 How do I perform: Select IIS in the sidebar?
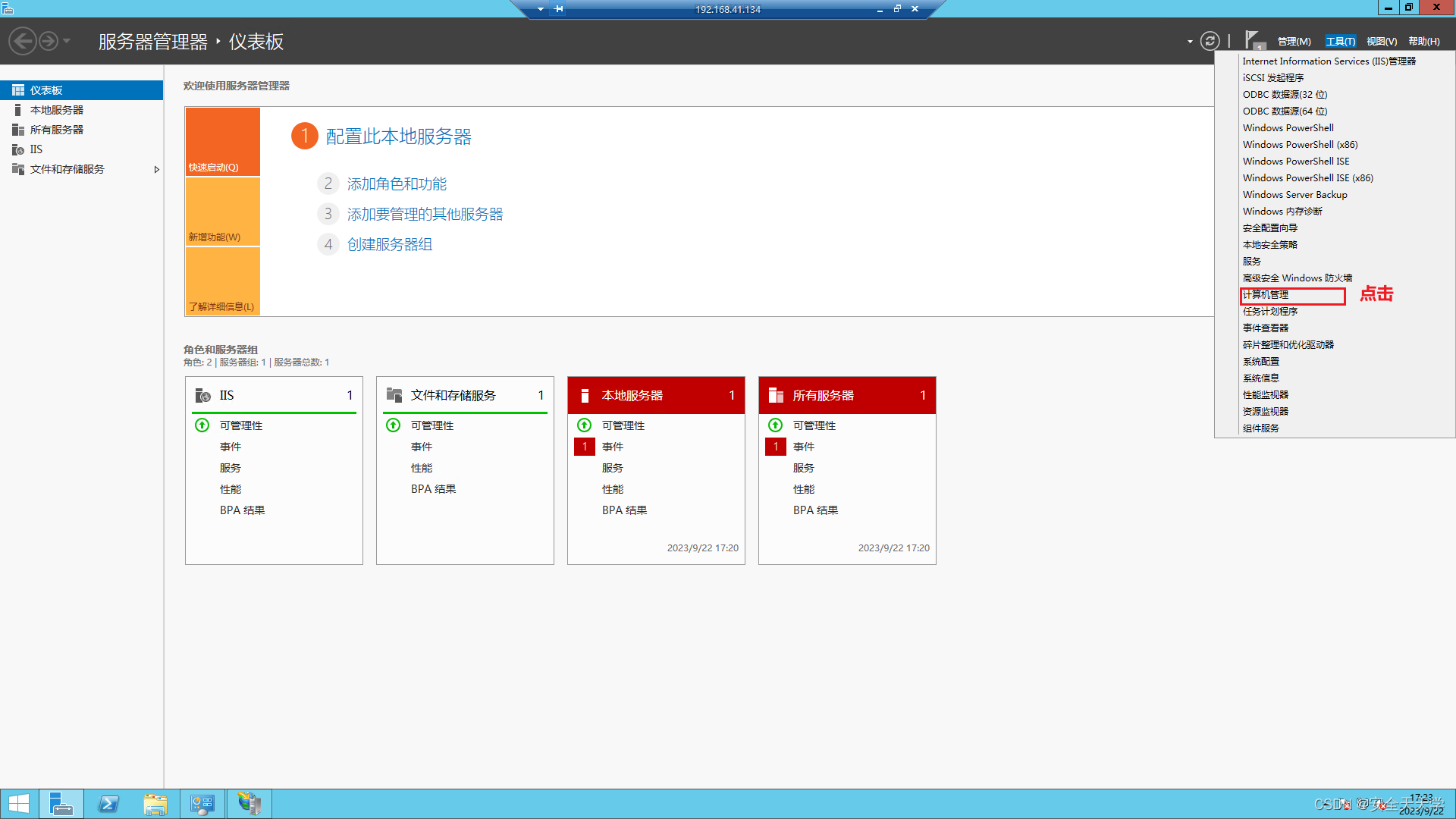pyautogui.click(x=82, y=149)
